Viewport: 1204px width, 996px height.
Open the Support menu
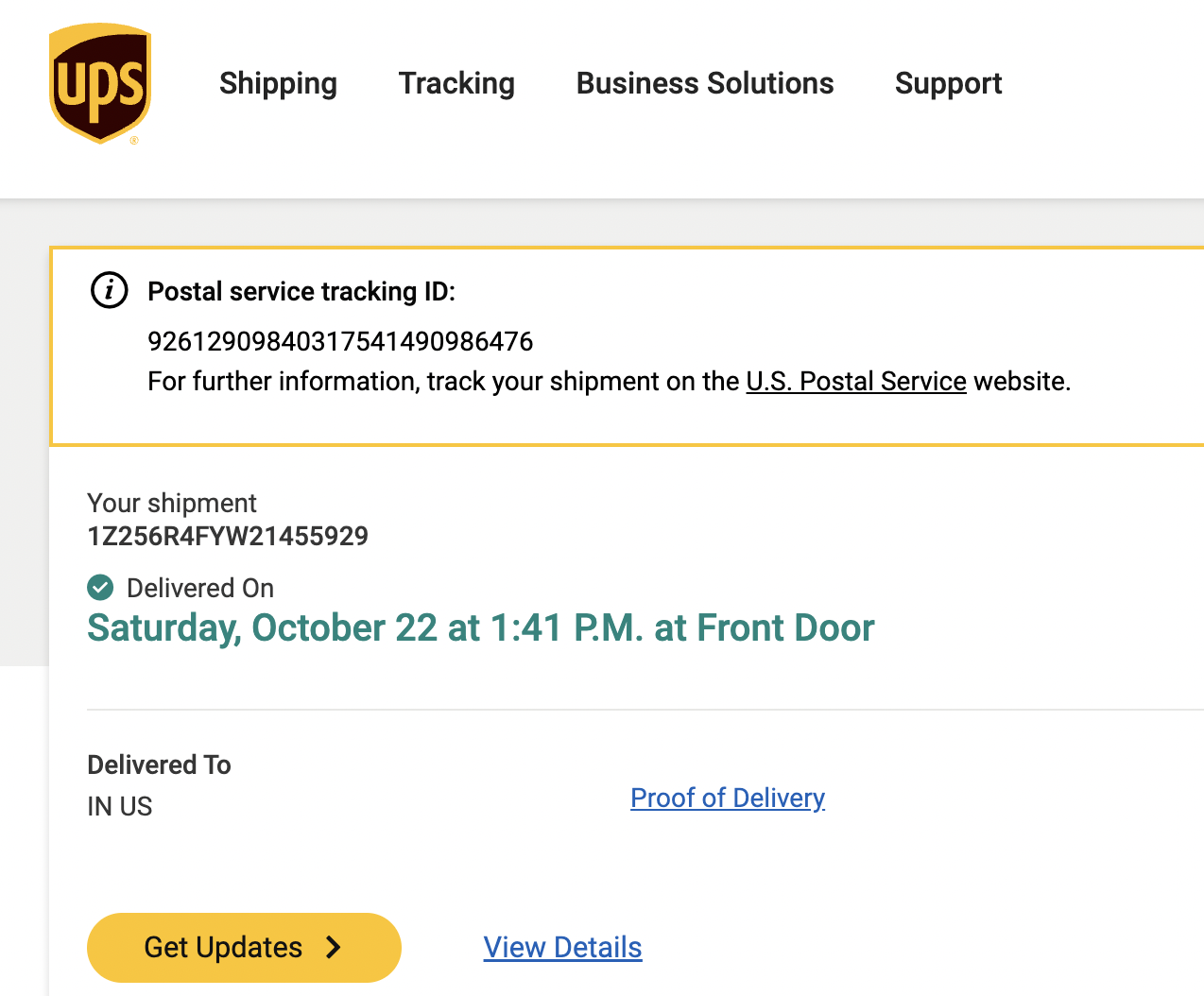(x=948, y=83)
